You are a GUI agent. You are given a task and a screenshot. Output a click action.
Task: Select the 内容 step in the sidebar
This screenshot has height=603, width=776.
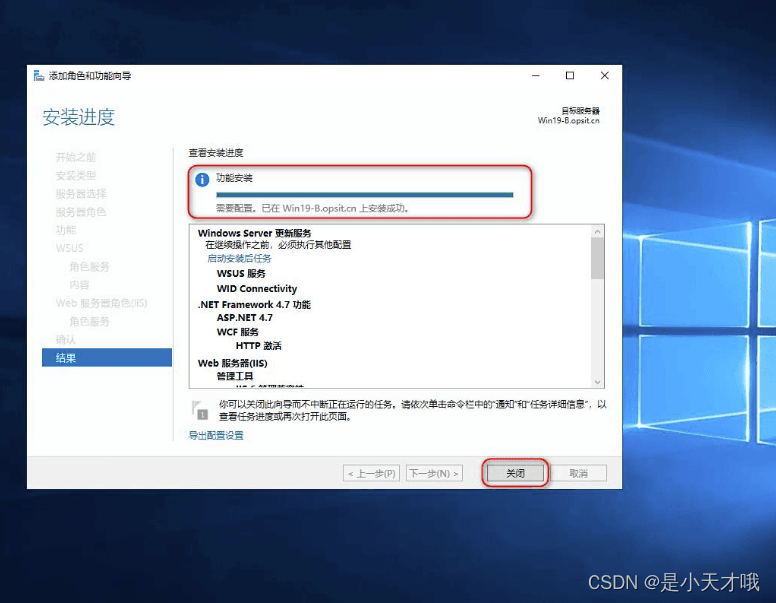(x=79, y=285)
